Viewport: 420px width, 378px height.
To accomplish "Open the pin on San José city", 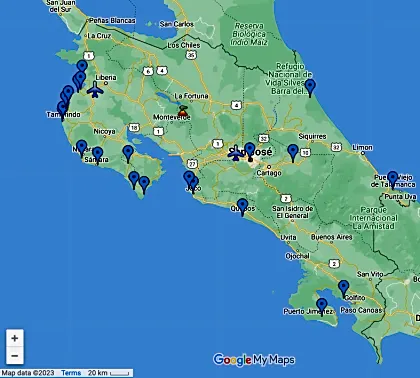I will [x=250, y=151].
